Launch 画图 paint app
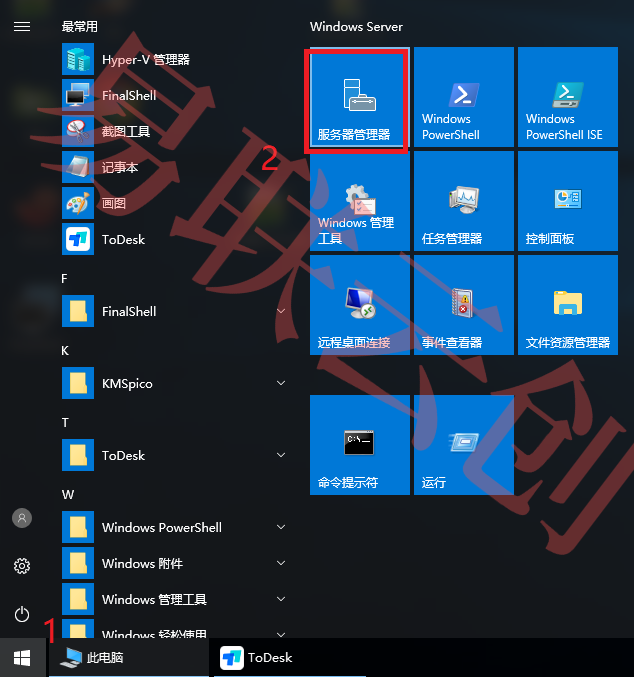Image resolution: width=634 pixels, height=677 pixels. click(x=177, y=203)
